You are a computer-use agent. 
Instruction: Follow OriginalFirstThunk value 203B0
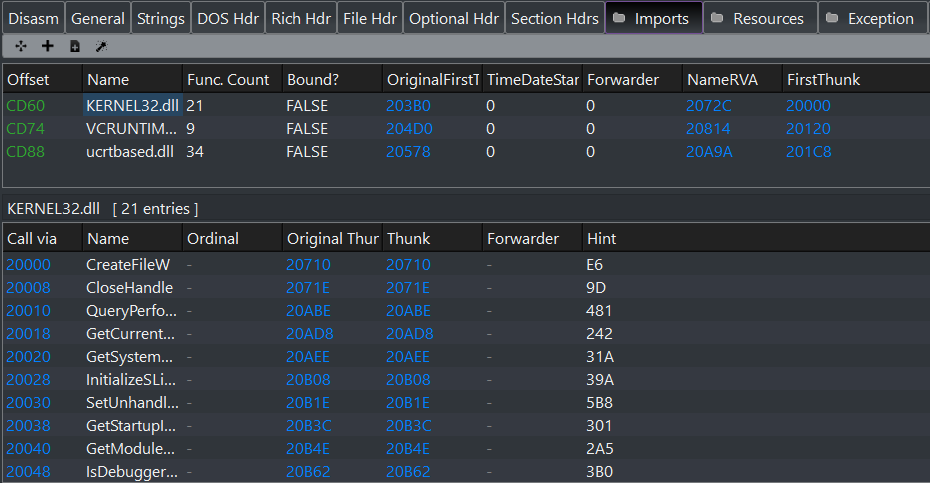click(x=408, y=106)
